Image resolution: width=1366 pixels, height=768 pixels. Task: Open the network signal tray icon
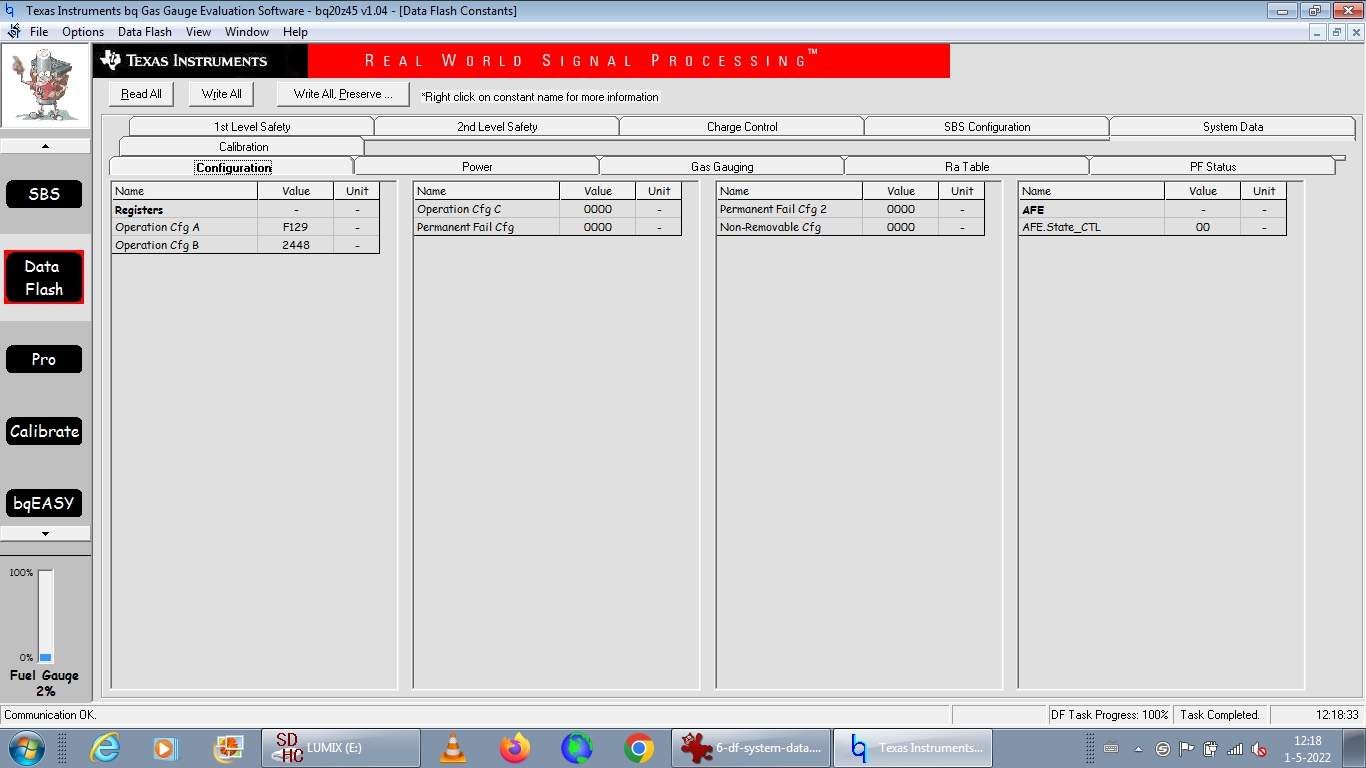tap(1235, 748)
